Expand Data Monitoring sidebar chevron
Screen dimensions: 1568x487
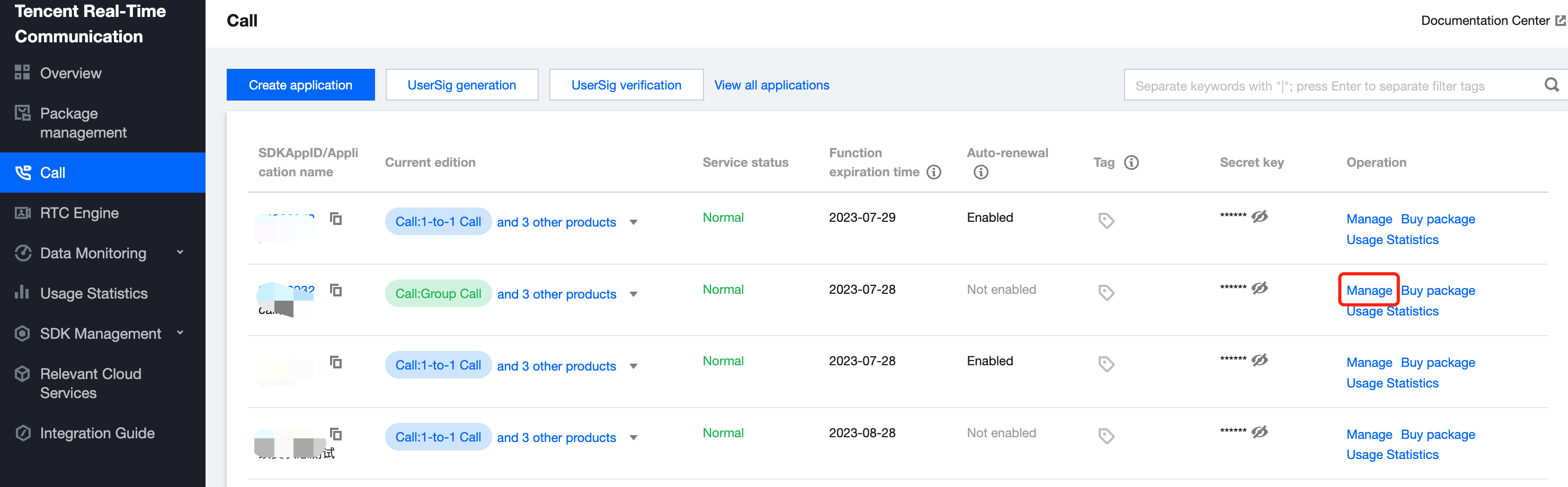click(180, 252)
